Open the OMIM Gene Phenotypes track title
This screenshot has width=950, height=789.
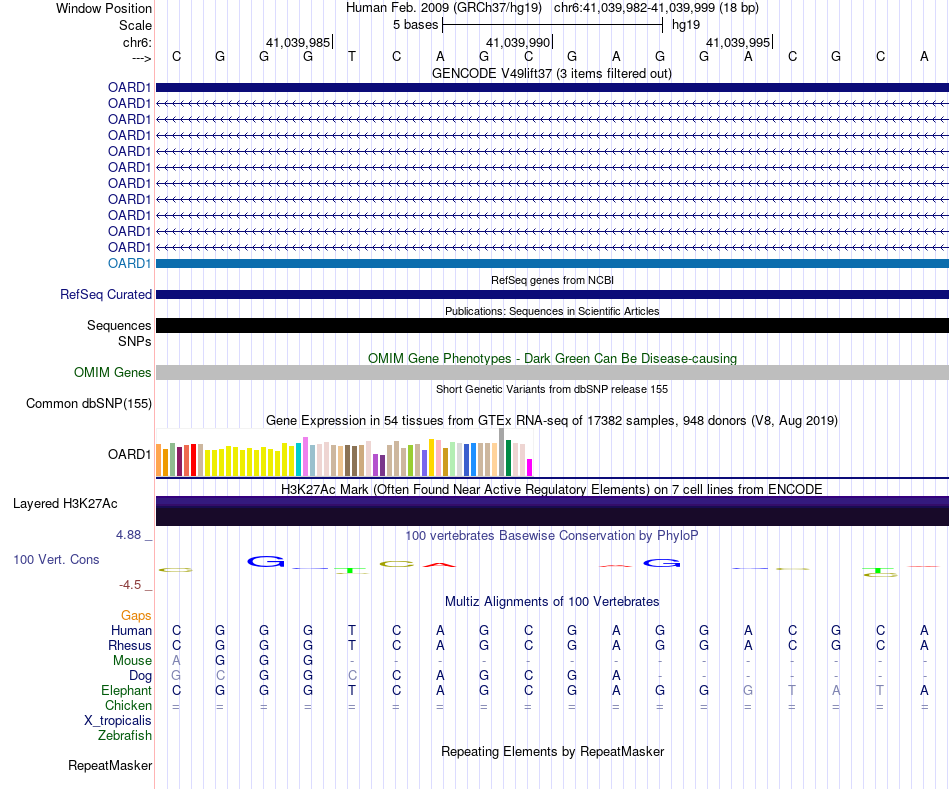point(552,358)
